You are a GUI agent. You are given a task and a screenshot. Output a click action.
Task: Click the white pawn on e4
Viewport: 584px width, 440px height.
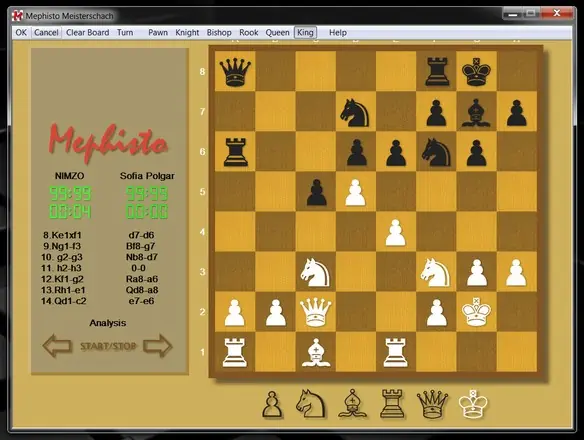pyautogui.click(x=396, y=232)
